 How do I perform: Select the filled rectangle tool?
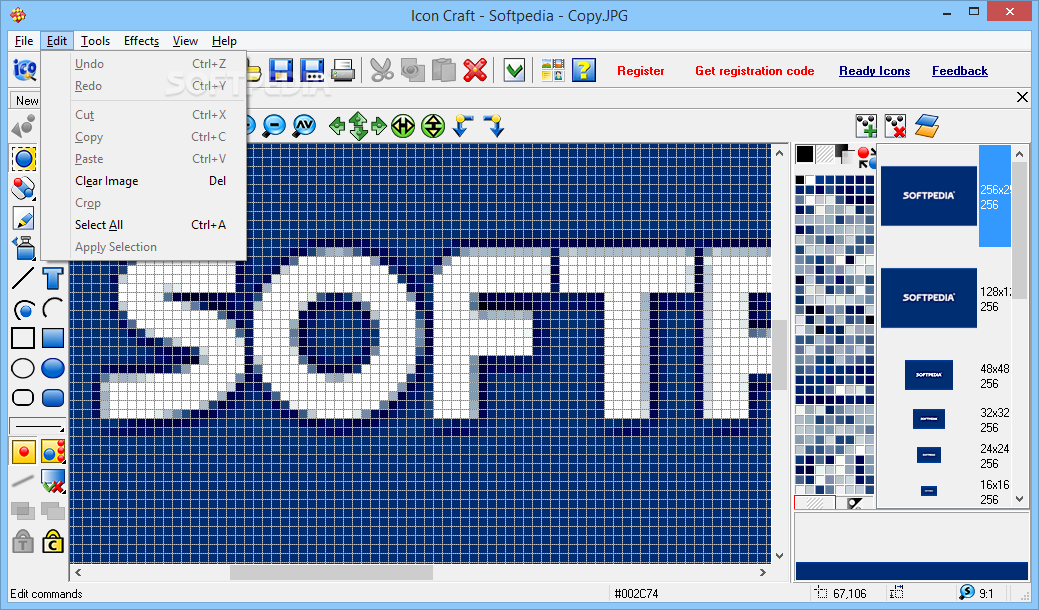pos(53,338)
